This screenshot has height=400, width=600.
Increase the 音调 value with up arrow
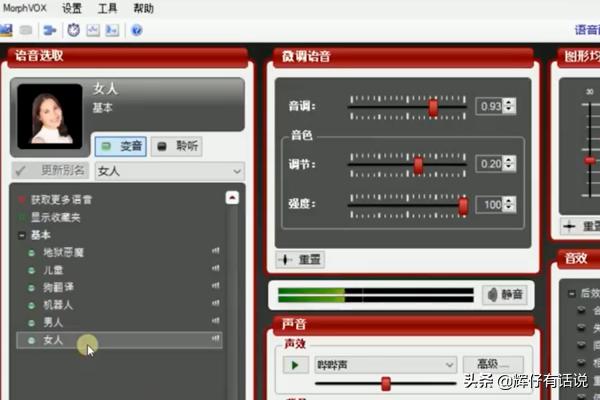point(509,102)
